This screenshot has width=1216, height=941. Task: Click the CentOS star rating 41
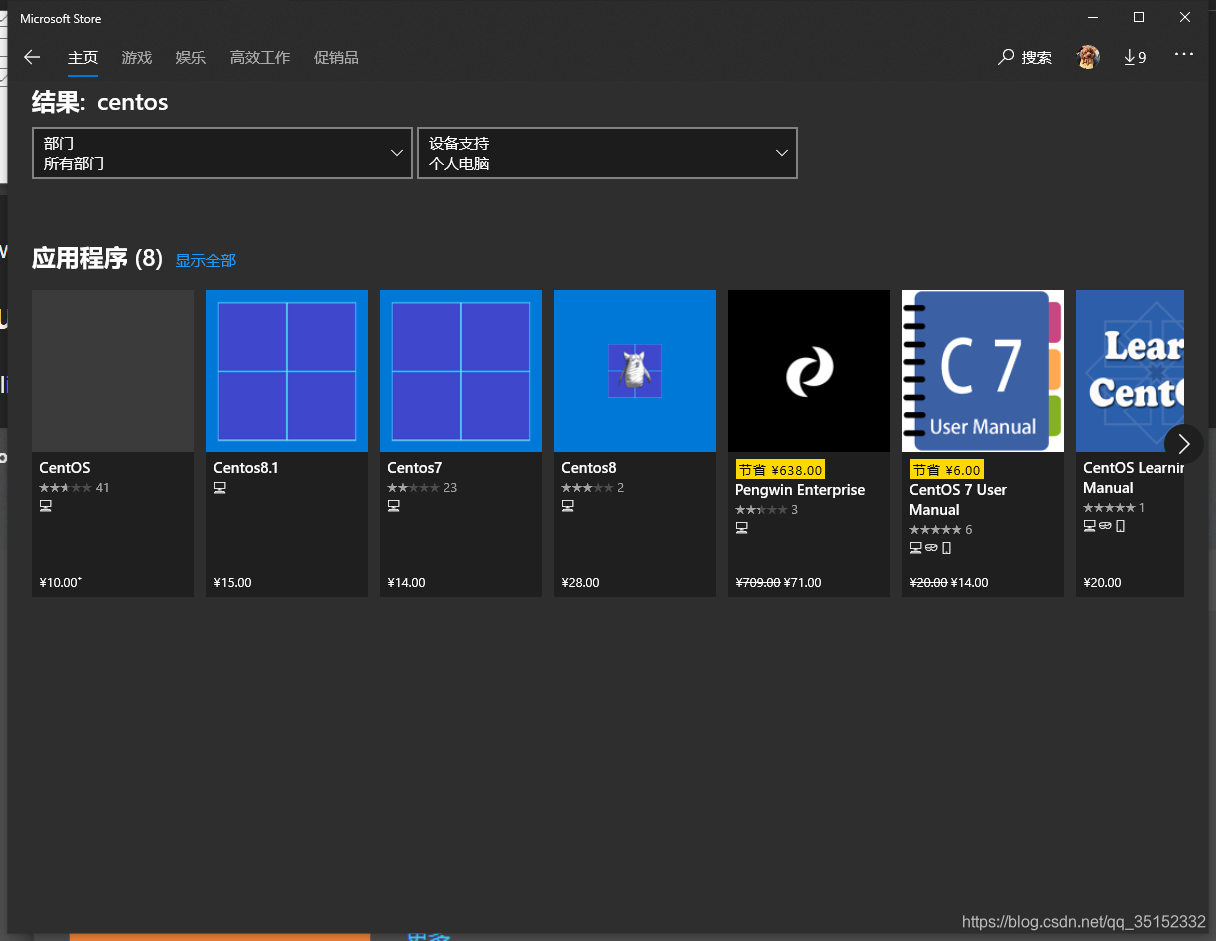coord(74,488)
